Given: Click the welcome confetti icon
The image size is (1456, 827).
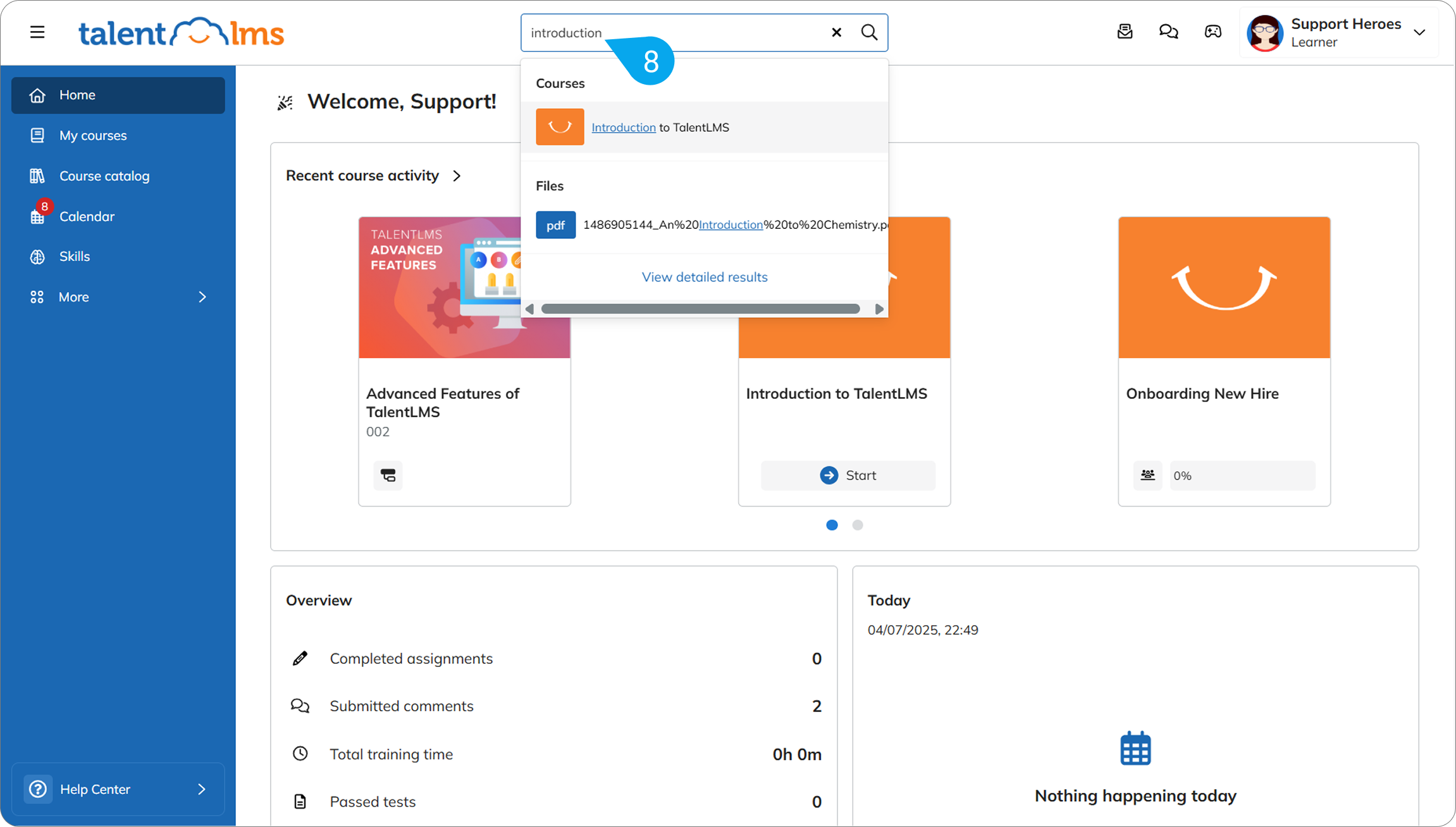Looking at the screenshot, I should [285, 102].
